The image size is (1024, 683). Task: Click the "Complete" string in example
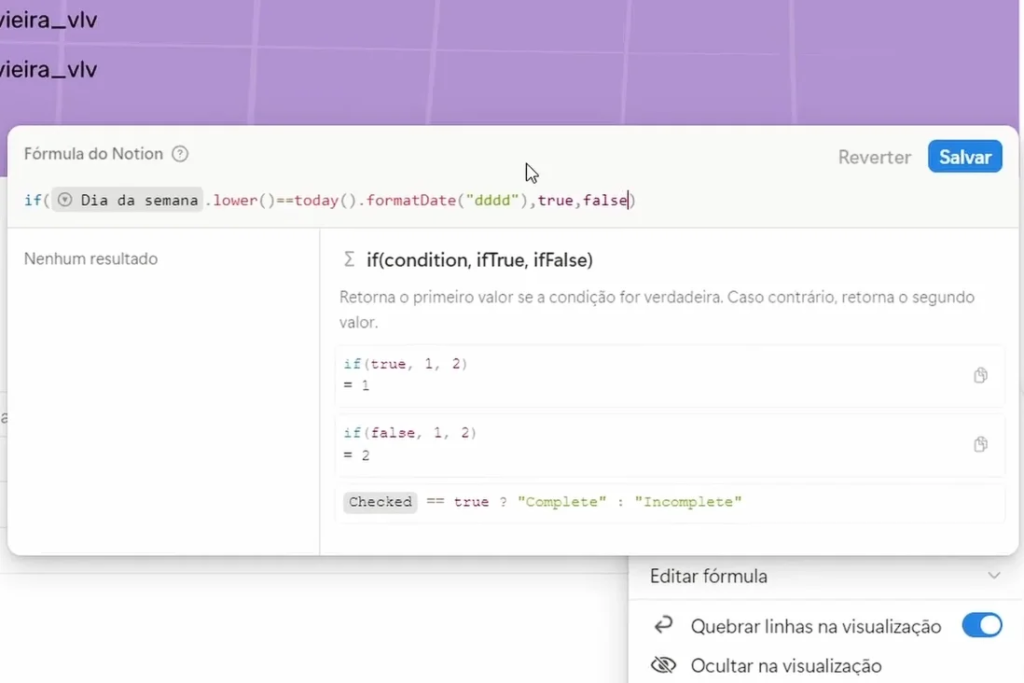point(562,501)
